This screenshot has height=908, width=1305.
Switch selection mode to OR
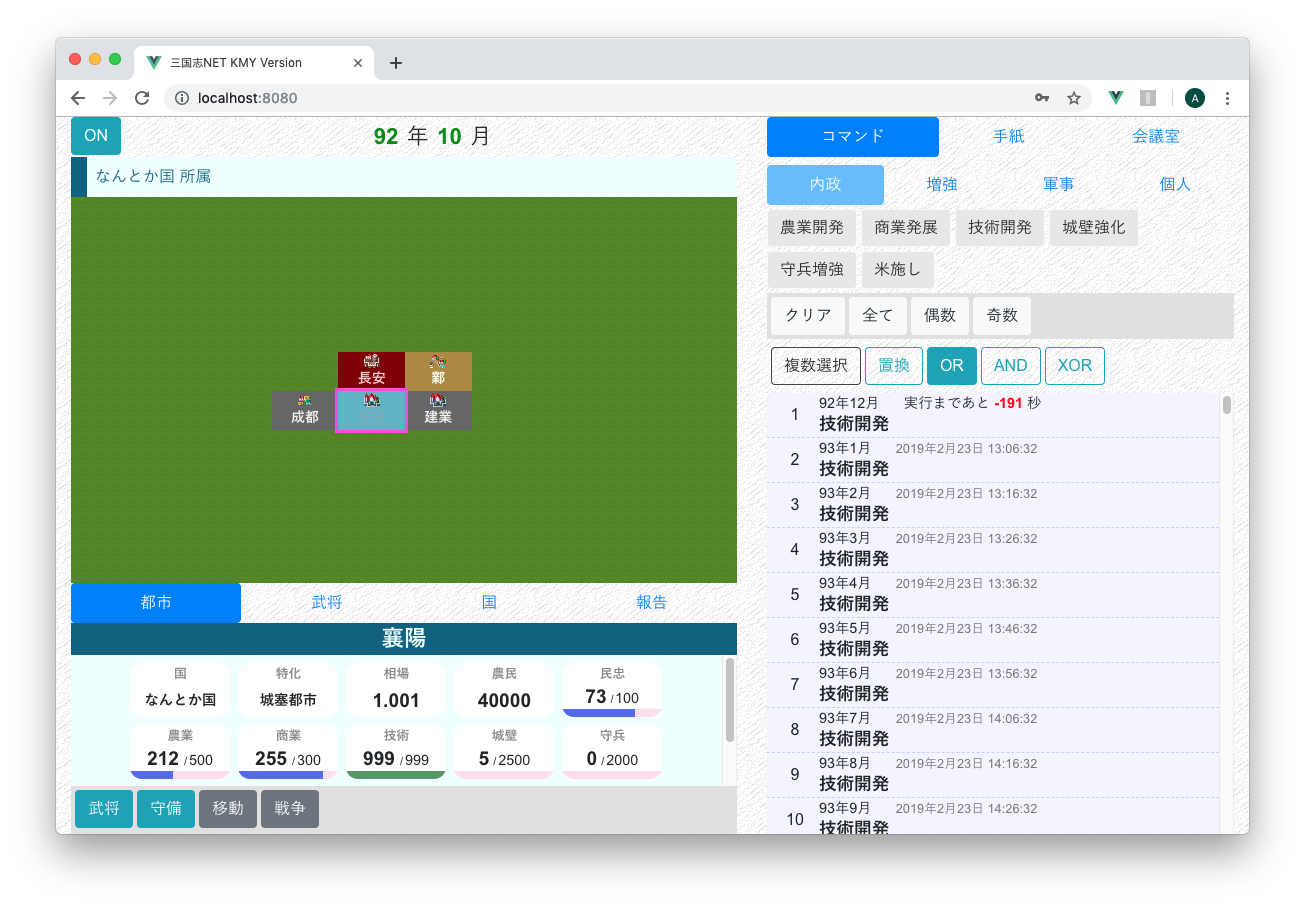tap(952, 366)
